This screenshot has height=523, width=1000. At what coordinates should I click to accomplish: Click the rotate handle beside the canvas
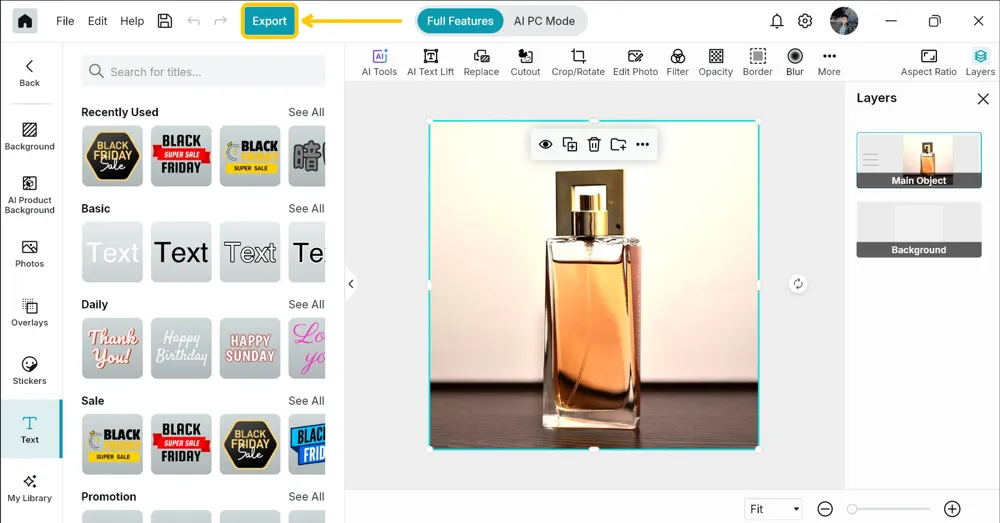(x=798, y=284)
